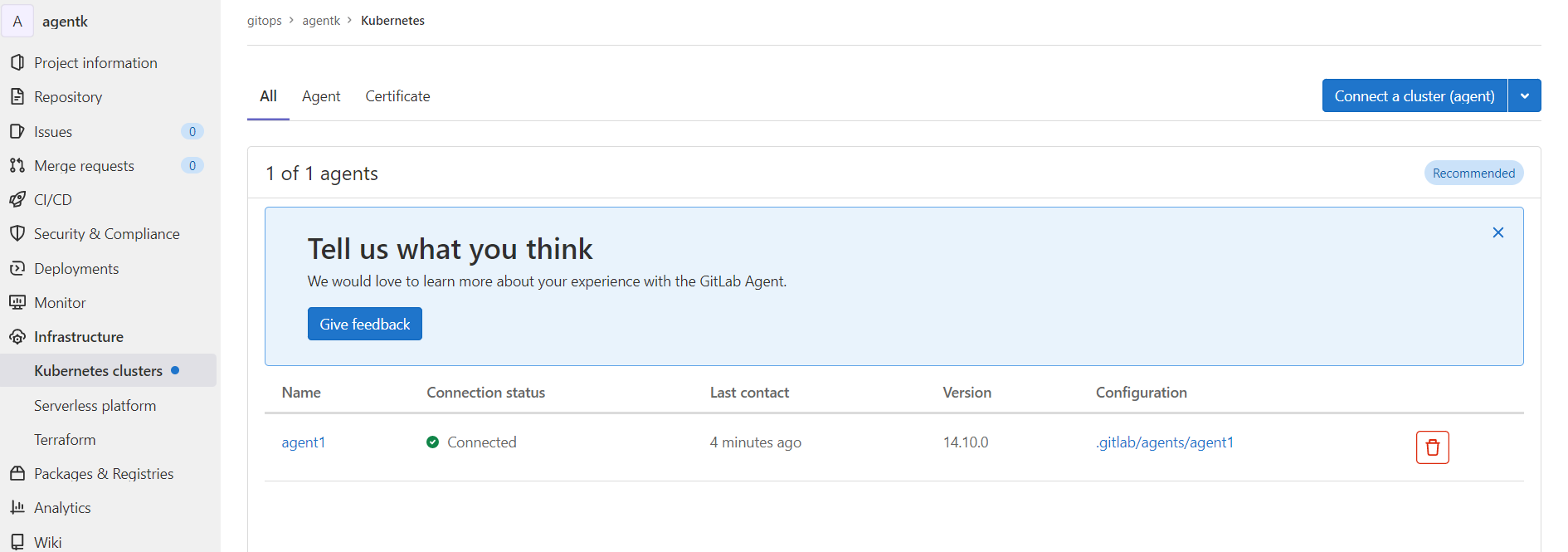Click the Give feedback button
The height and width of the screenshot is (552, 1568).
[364, 323]
